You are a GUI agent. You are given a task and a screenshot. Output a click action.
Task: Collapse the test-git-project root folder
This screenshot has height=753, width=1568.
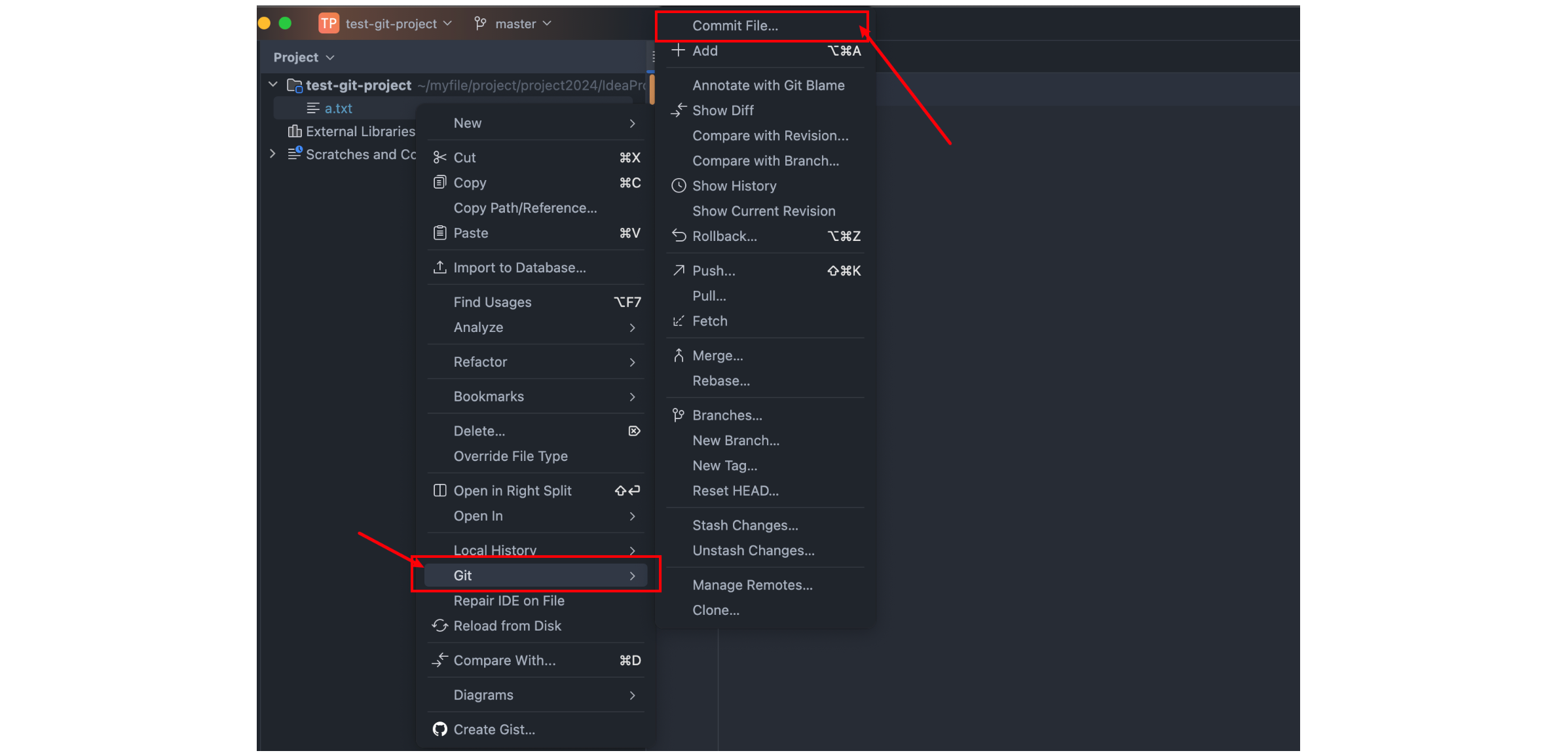point(273,85)
